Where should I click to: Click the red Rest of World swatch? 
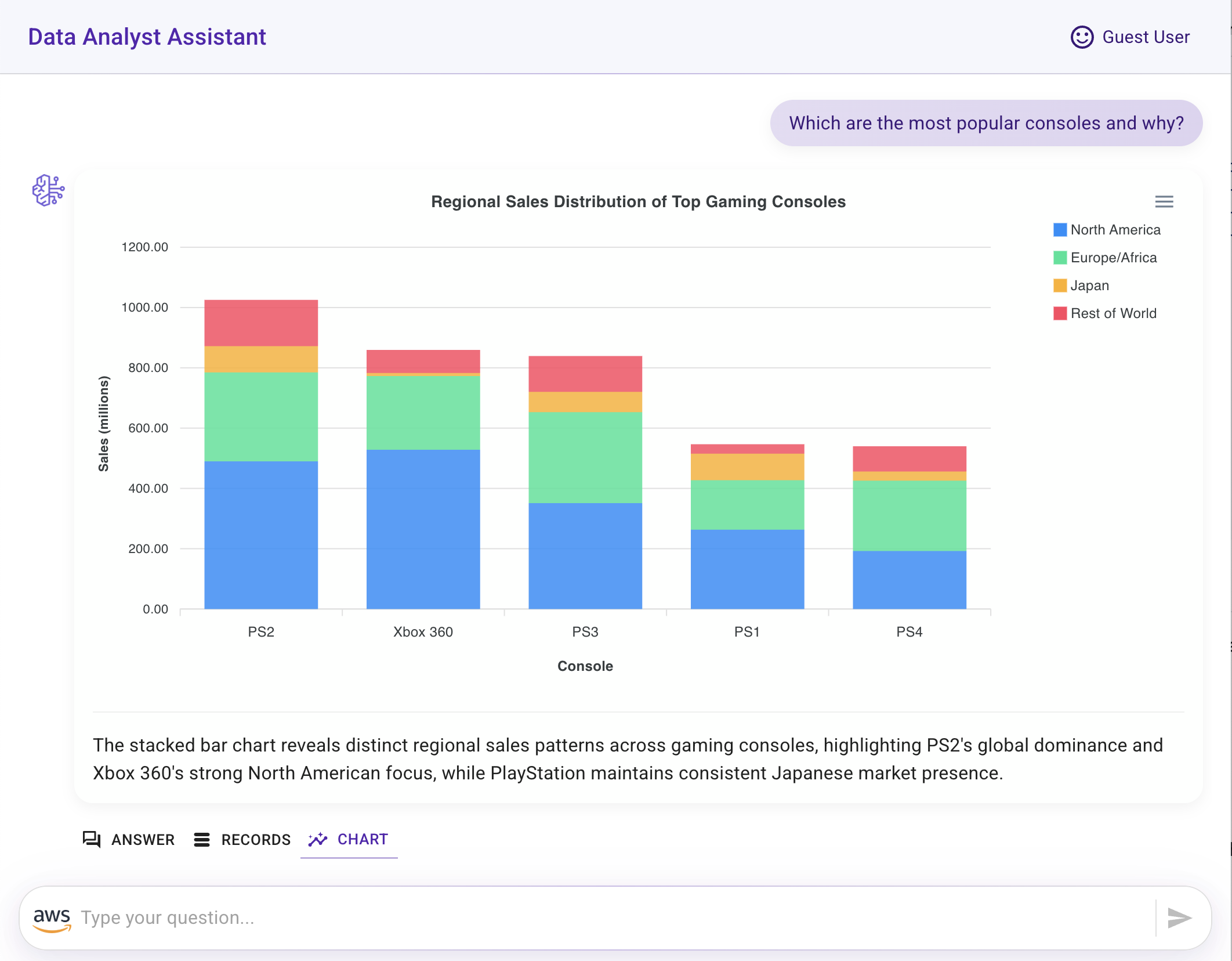[1060, 313]
